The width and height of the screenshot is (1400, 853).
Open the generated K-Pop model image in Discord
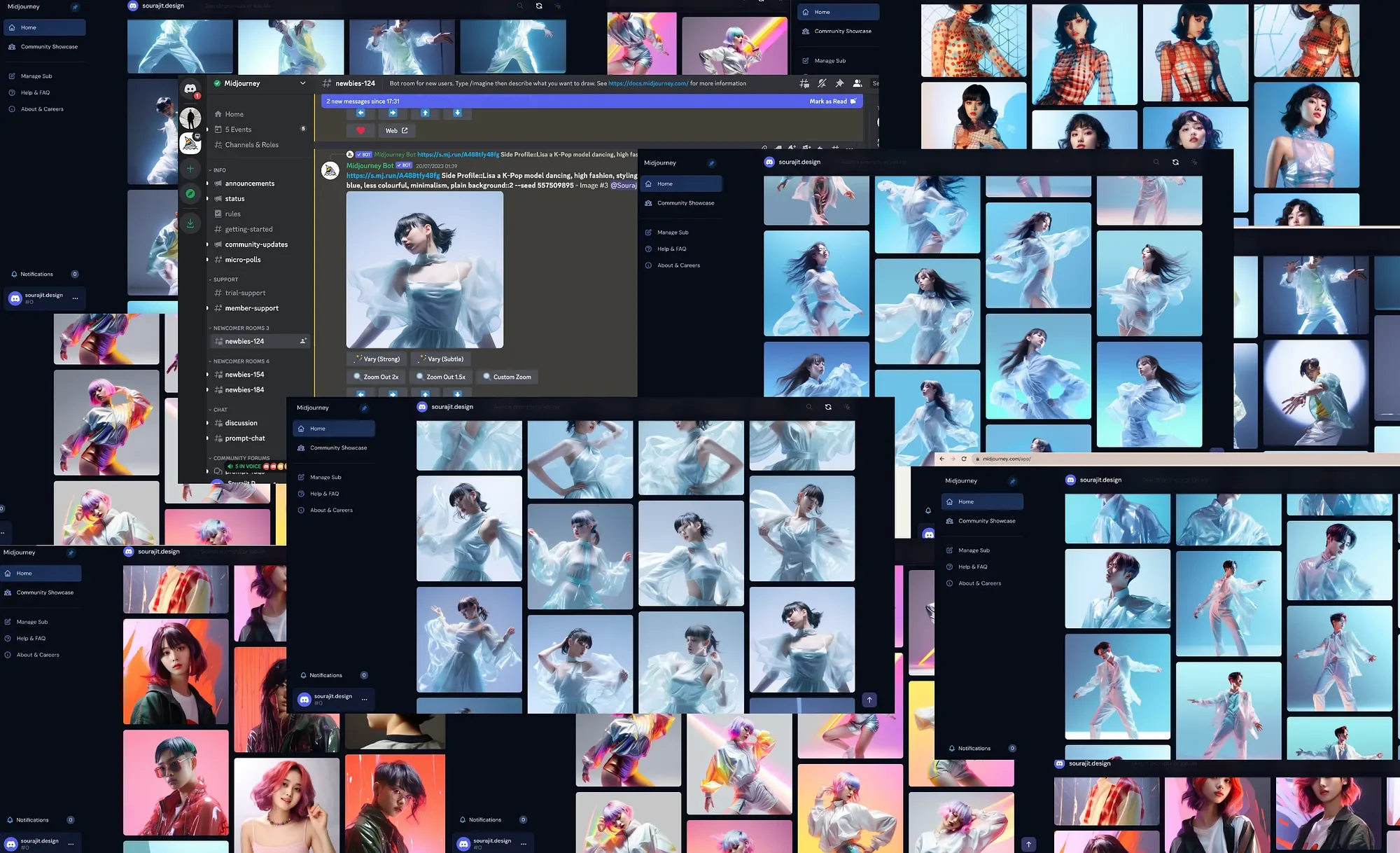425,270
